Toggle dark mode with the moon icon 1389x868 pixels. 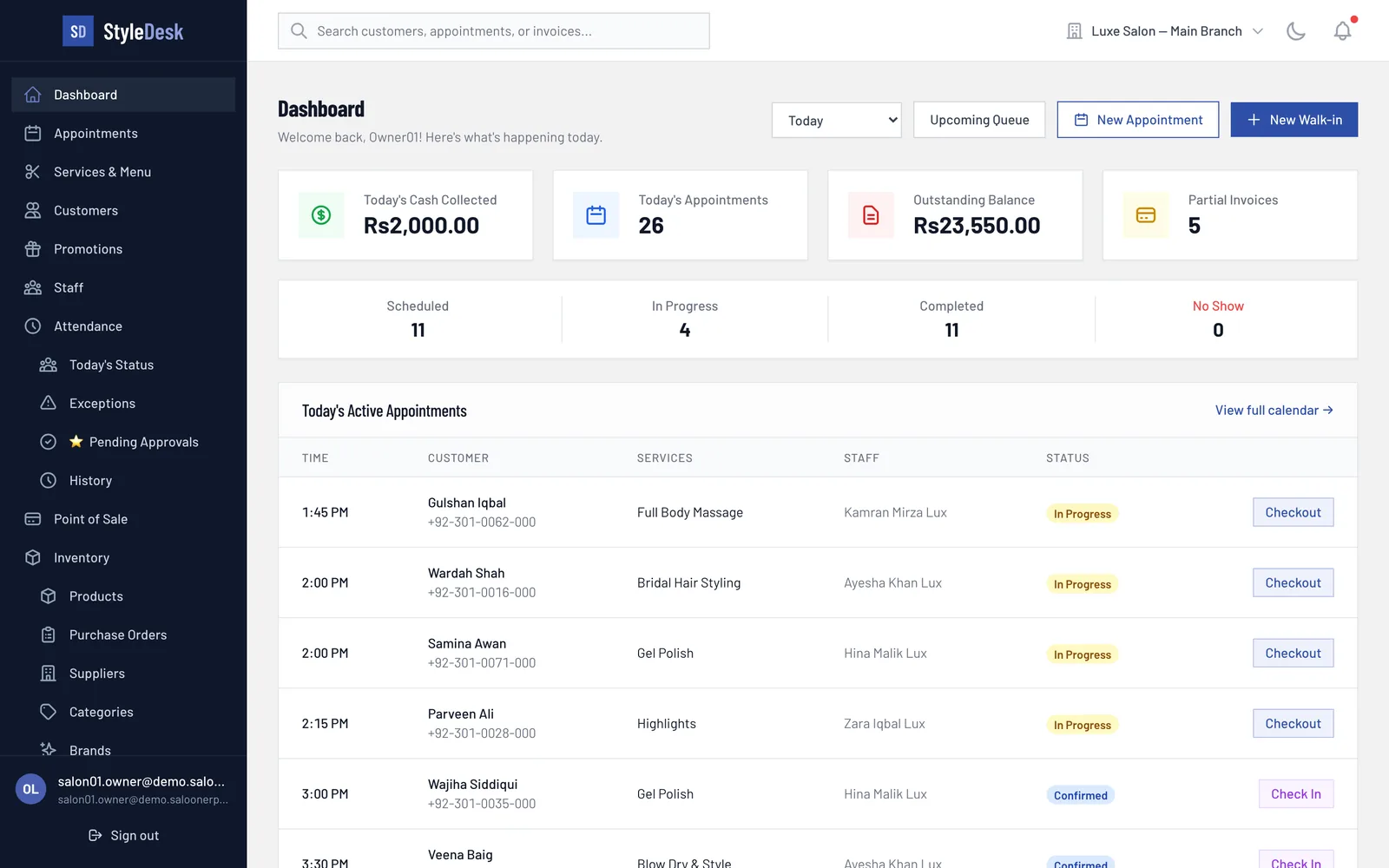(1296, 31)
